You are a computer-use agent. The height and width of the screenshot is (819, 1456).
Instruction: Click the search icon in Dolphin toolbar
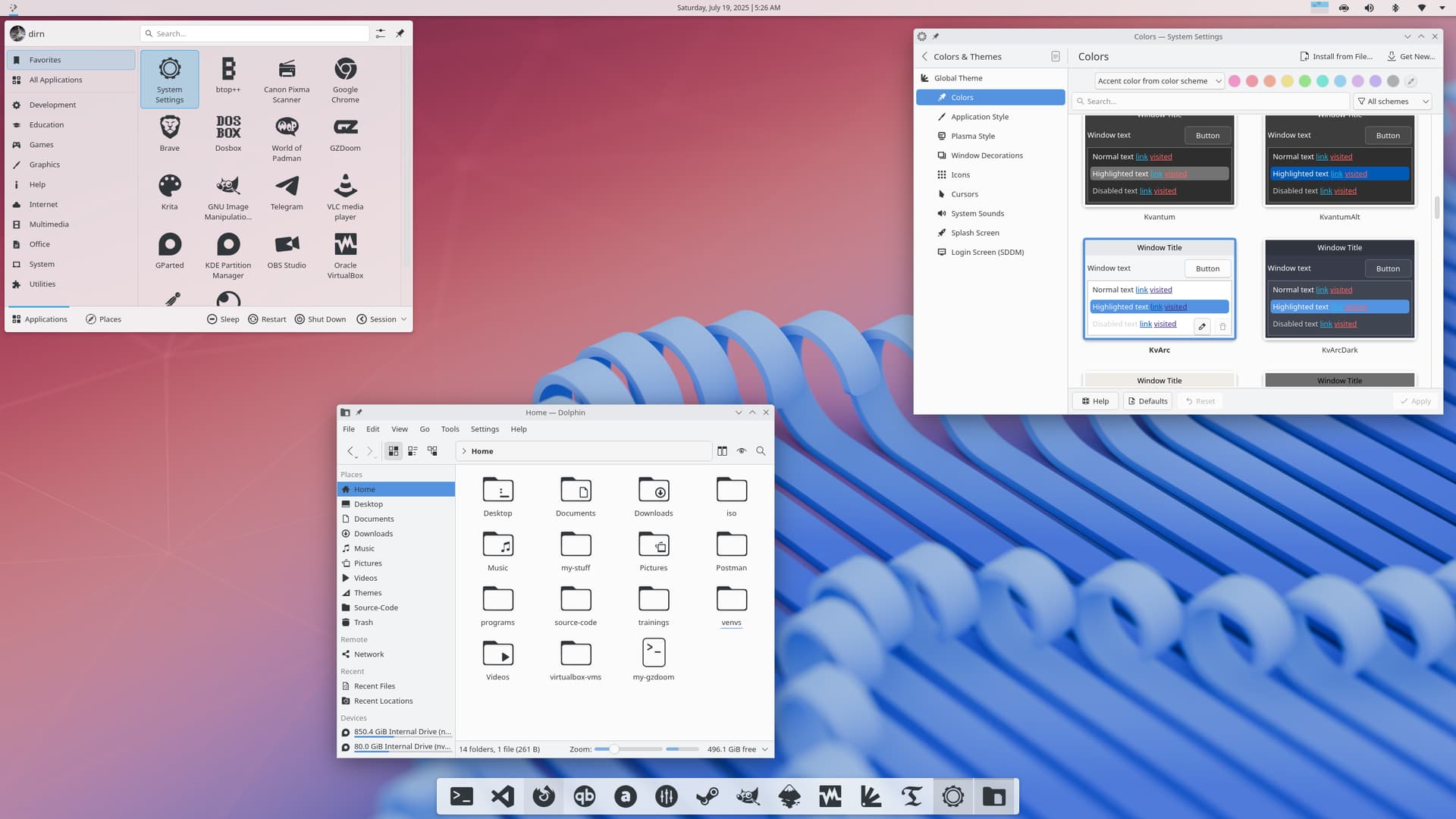point(761,450)
